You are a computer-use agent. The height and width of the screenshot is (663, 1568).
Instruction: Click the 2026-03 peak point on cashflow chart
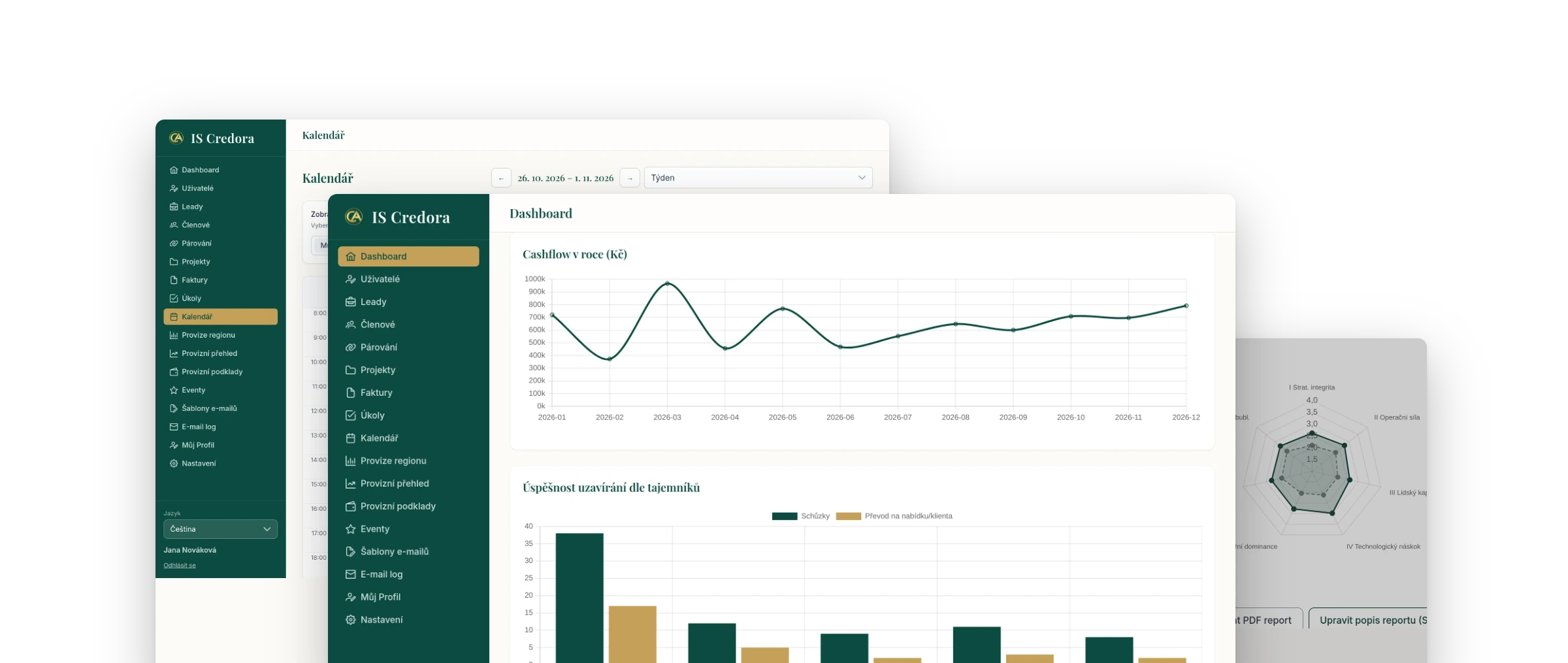pos(667,283)
